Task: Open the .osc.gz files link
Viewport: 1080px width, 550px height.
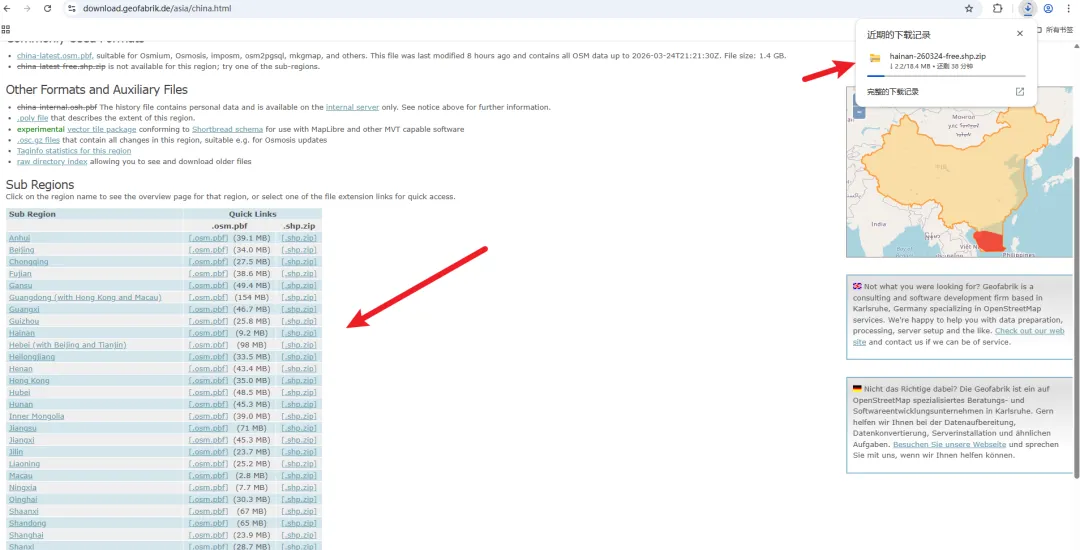Action: coord(39,140)
